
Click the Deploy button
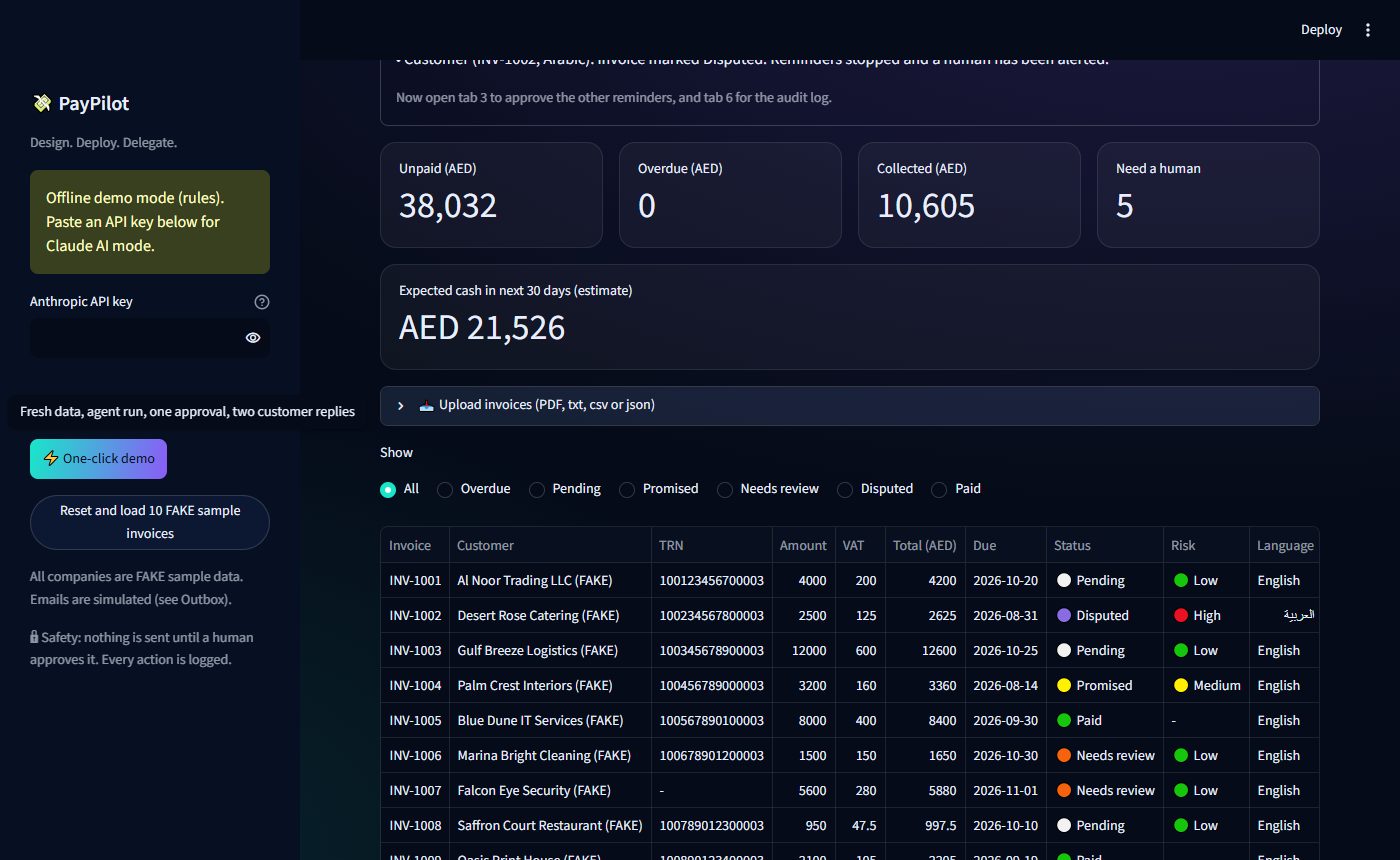tap(1321, 30)
